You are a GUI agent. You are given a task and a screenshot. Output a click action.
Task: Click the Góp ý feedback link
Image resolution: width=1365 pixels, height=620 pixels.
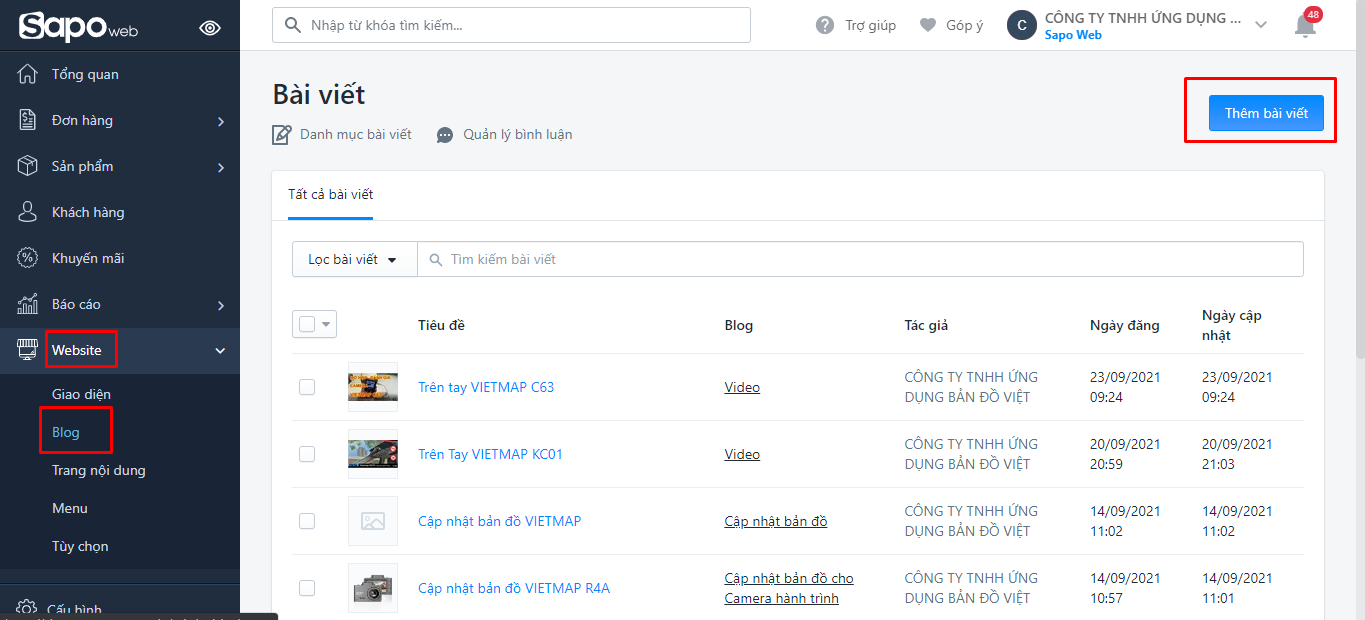(x=965, y=25)
